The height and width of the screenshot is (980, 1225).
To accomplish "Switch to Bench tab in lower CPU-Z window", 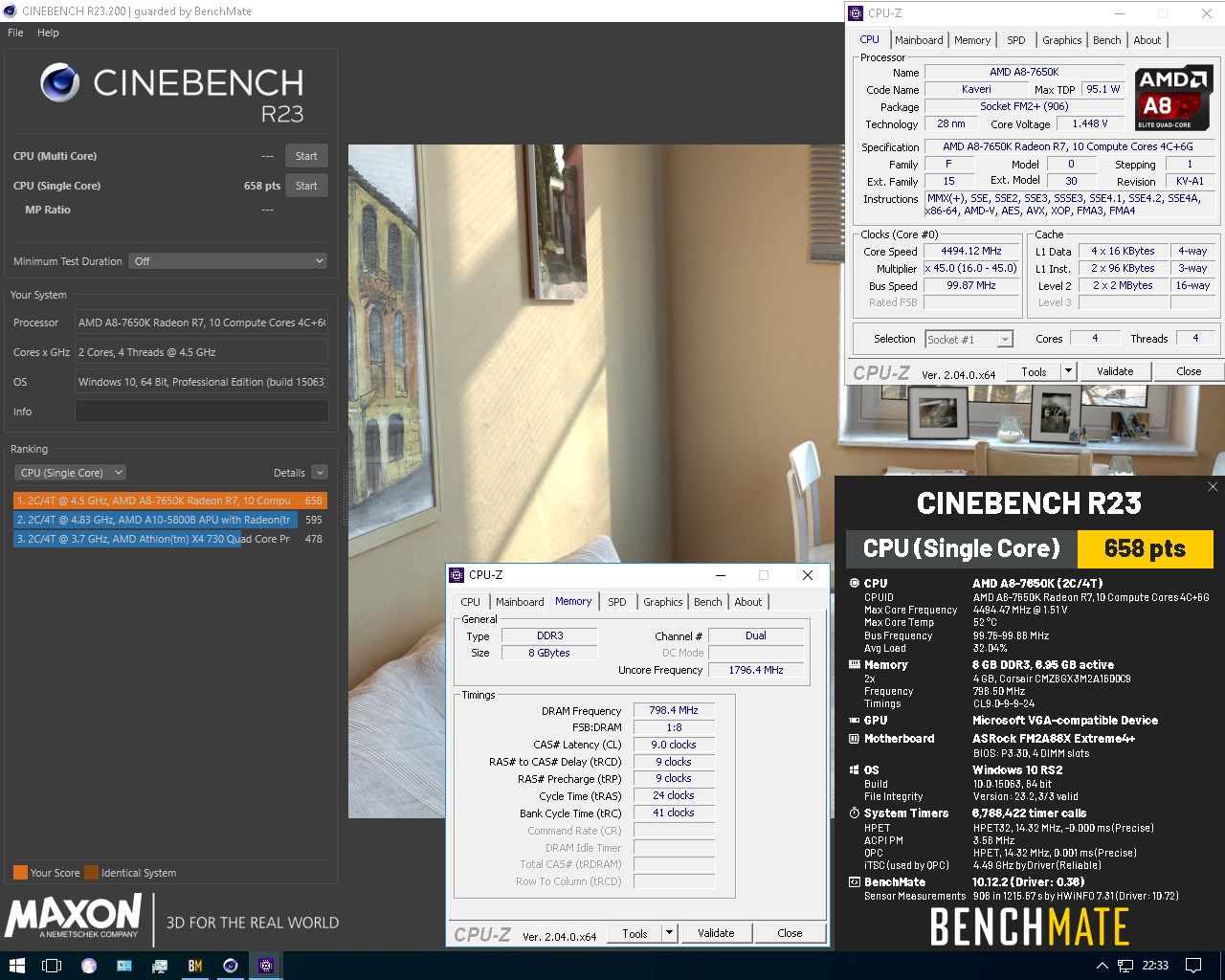I will coord(708,602).
